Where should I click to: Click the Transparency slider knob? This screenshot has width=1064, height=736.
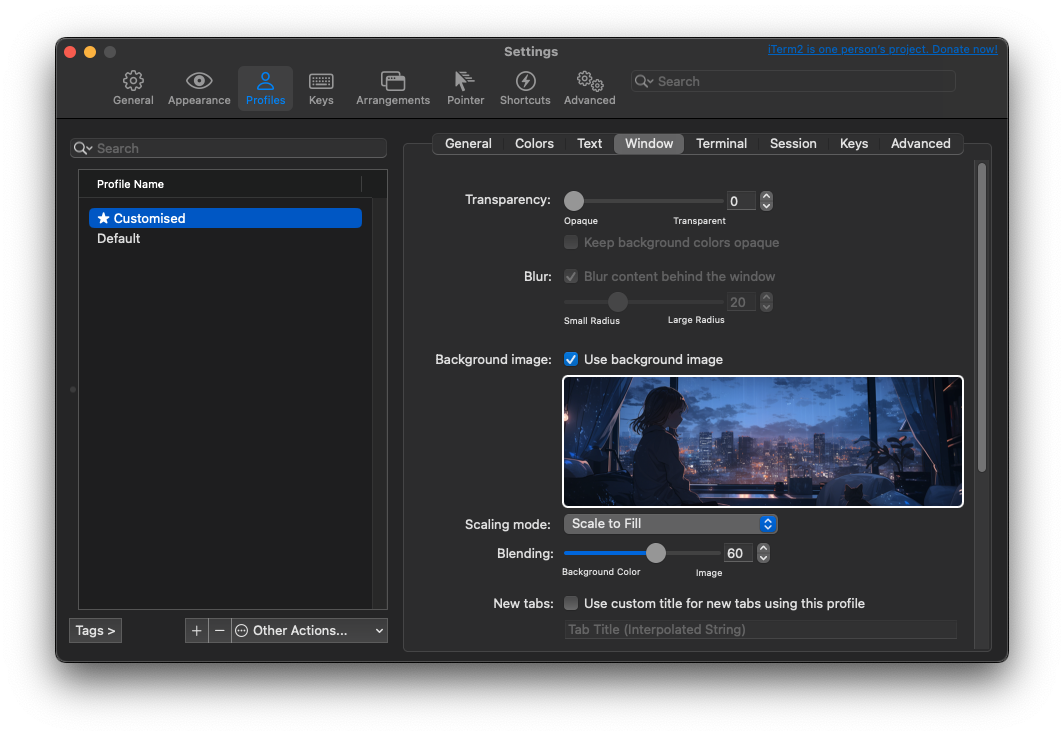click(574, 200)
